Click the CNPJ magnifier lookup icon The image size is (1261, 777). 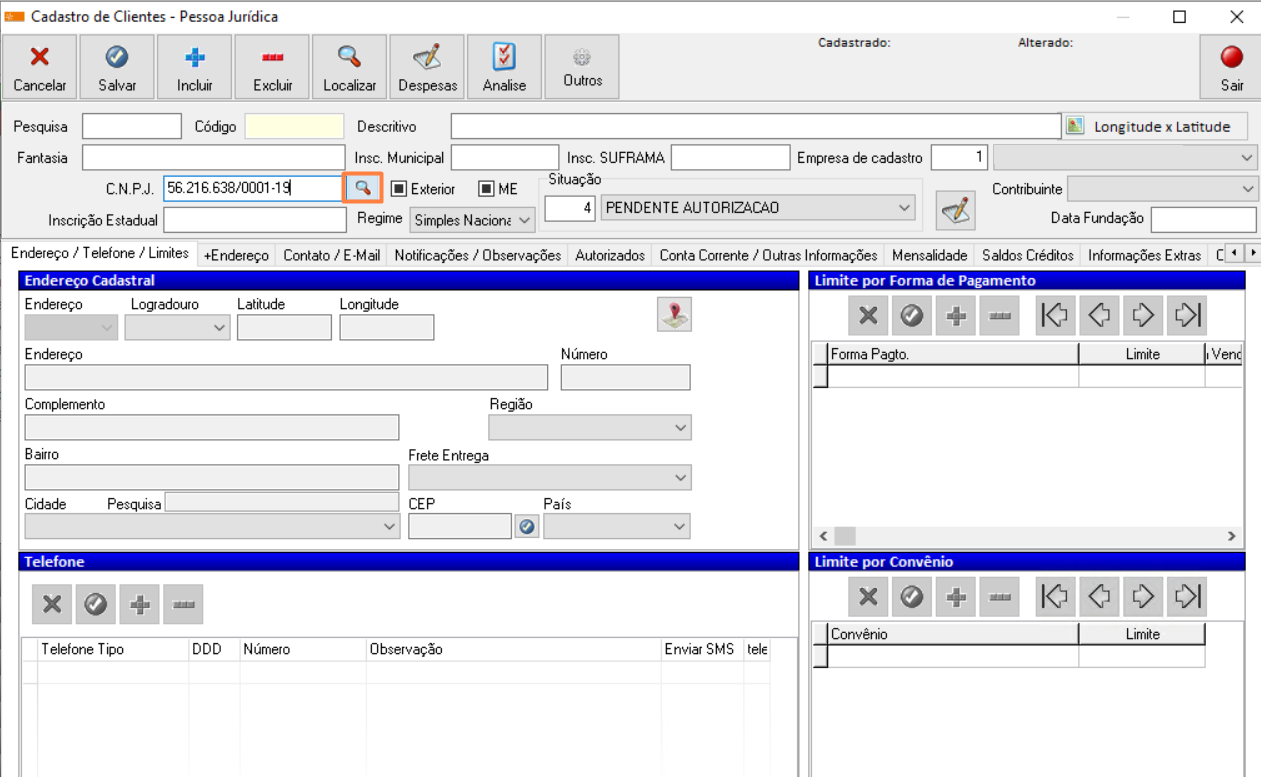point(363,188)
